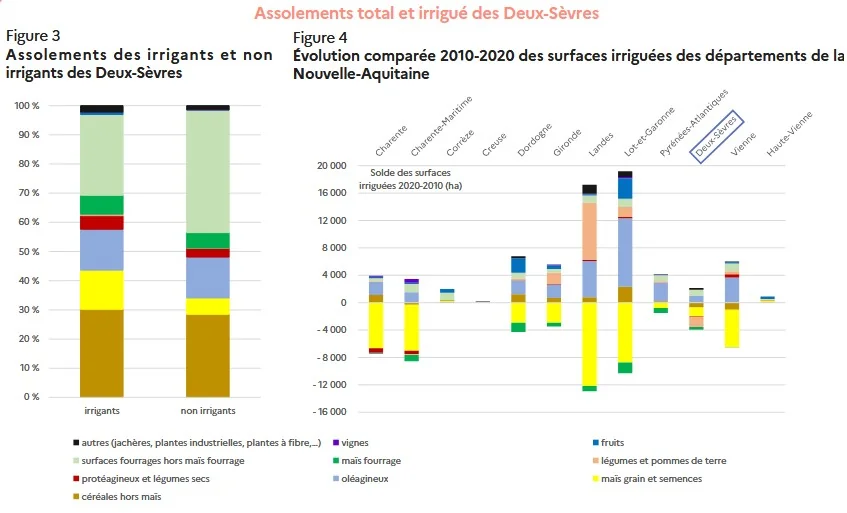This screenshot has width=847, height=513.
Task: Click the green 'maïs fourrage' legend swatch
Action: tap(336, 461)
